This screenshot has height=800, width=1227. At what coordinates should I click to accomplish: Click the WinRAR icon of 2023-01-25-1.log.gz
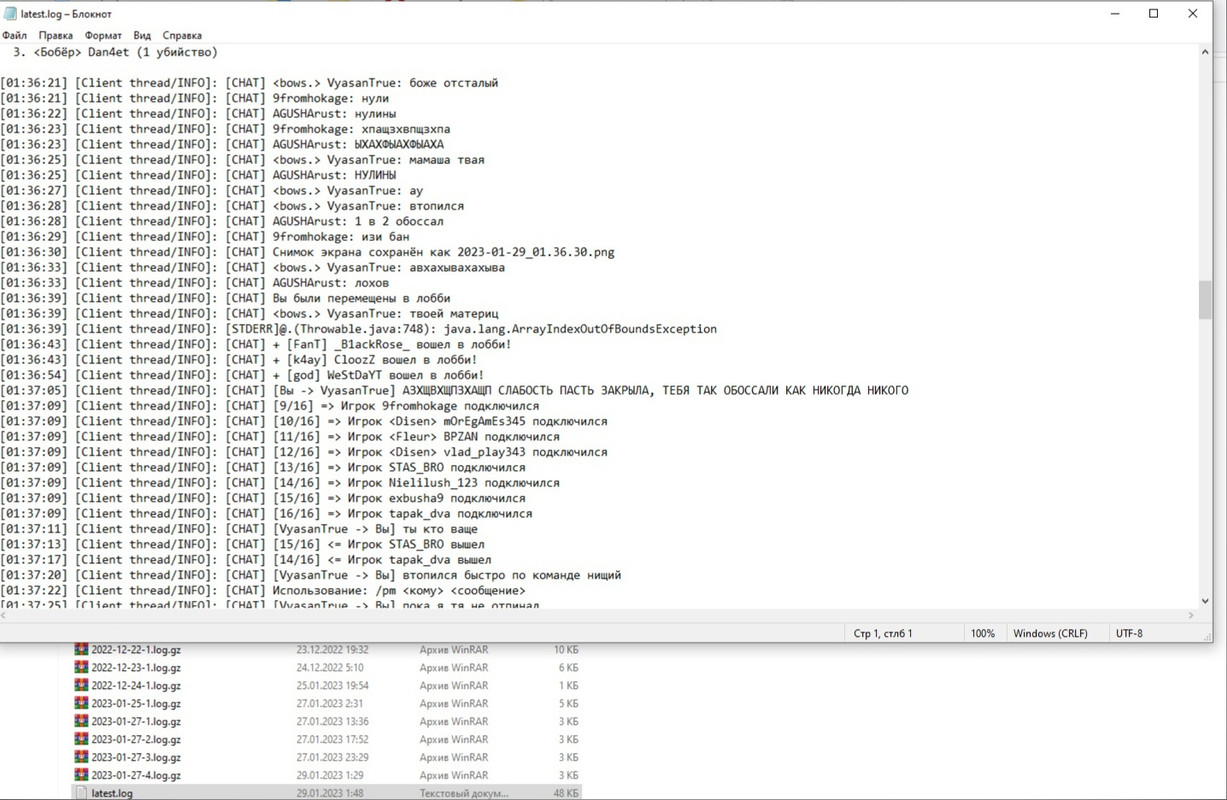[81, 704]
